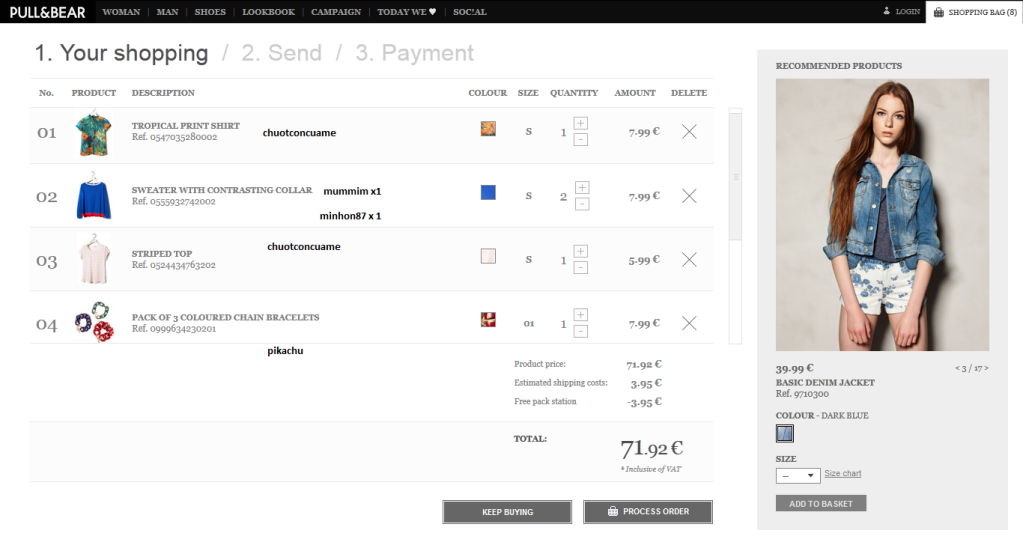Delete the Tropical Print Shirt item
The height and width of the screenshot is (545, 1023).
click(688, 131)
